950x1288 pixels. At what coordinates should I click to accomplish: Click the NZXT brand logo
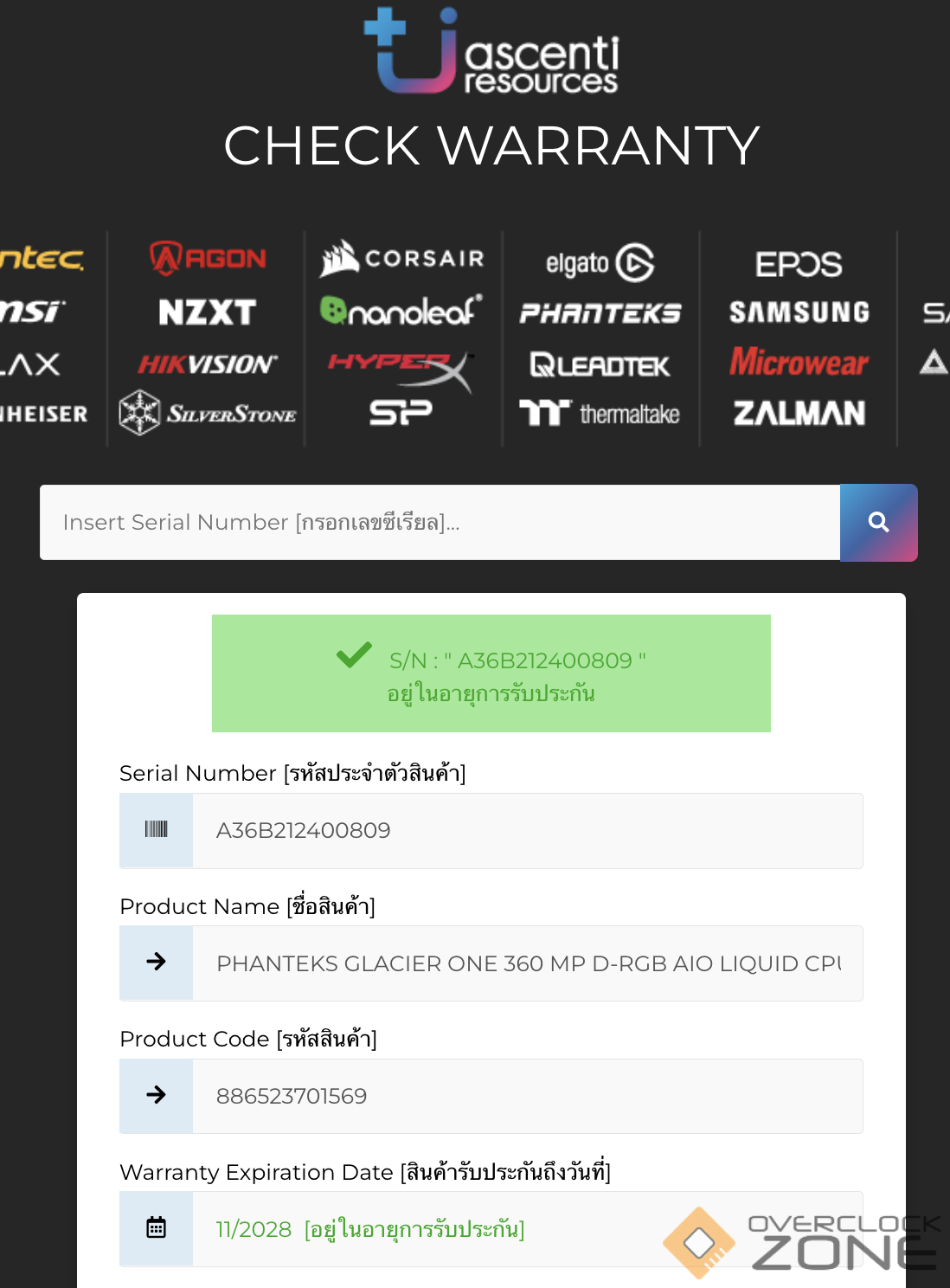tap(207, 312)
